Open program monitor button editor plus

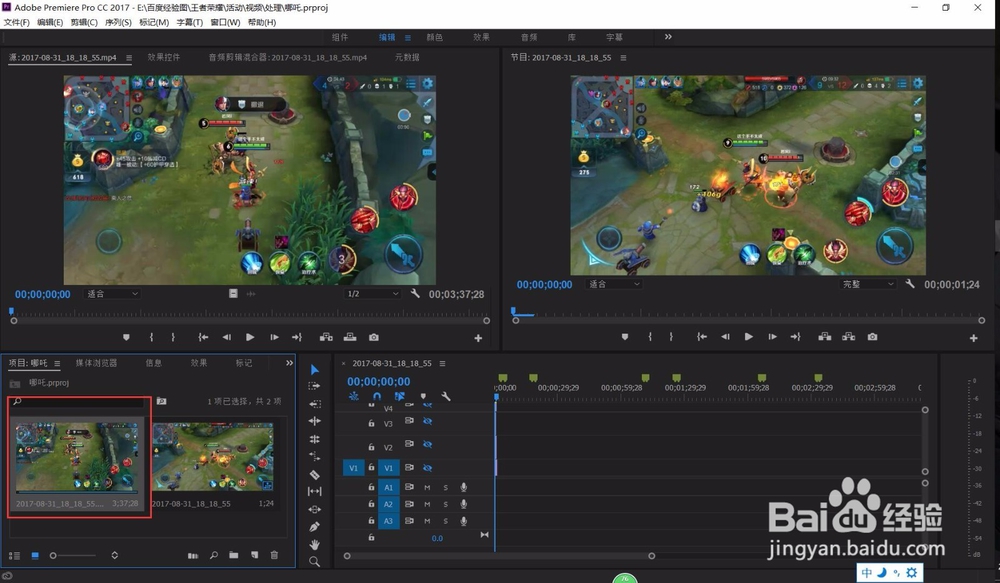[974, 338]
